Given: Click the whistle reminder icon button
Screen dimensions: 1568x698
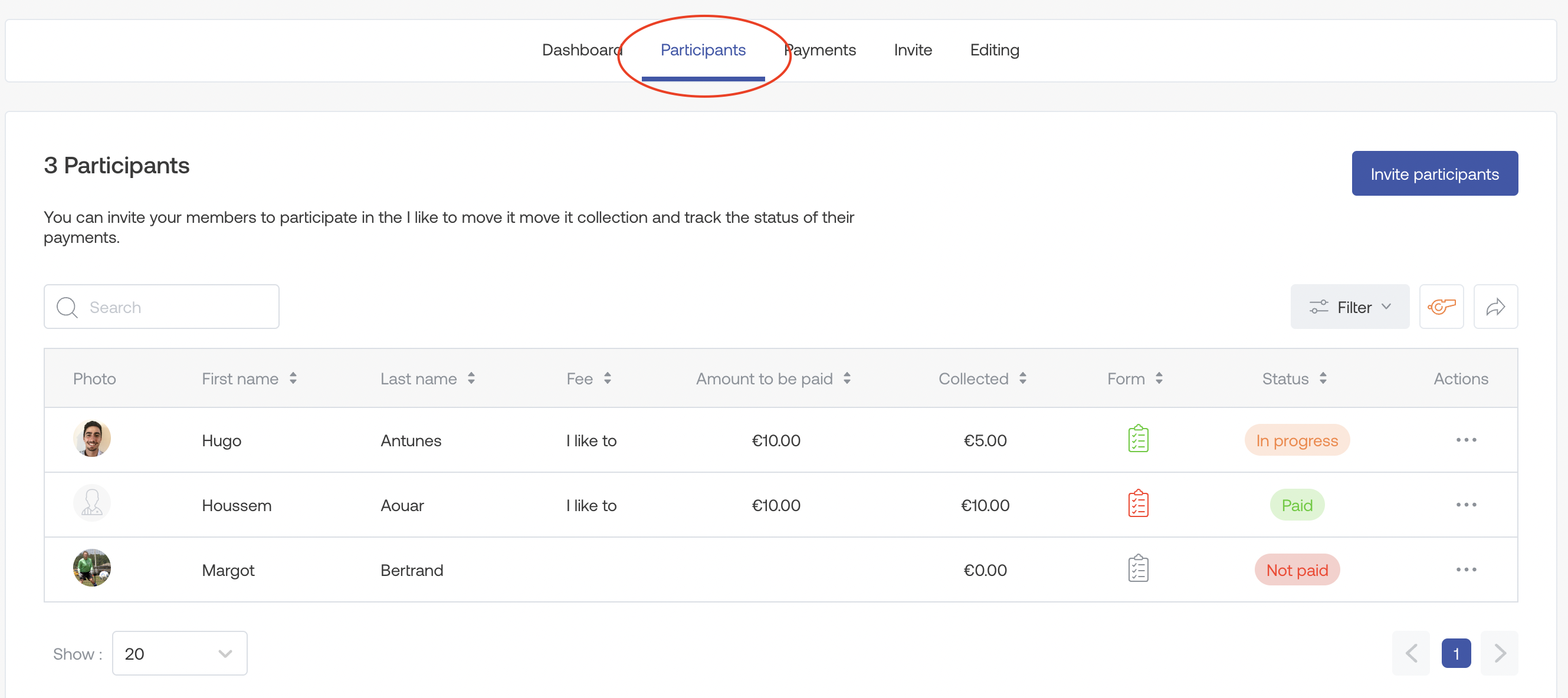Looking at the screenshot, I should [1441, 307].
